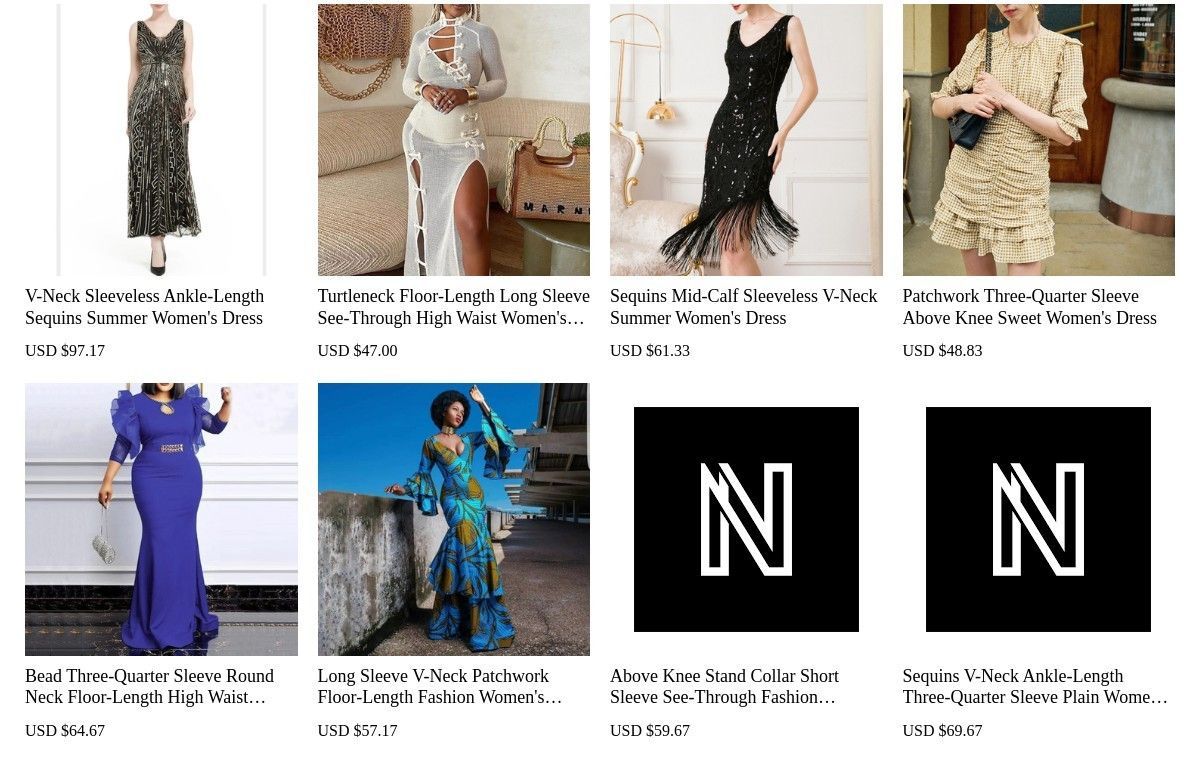Open the white turtleneck floor-length dress photo

point(454,140)
